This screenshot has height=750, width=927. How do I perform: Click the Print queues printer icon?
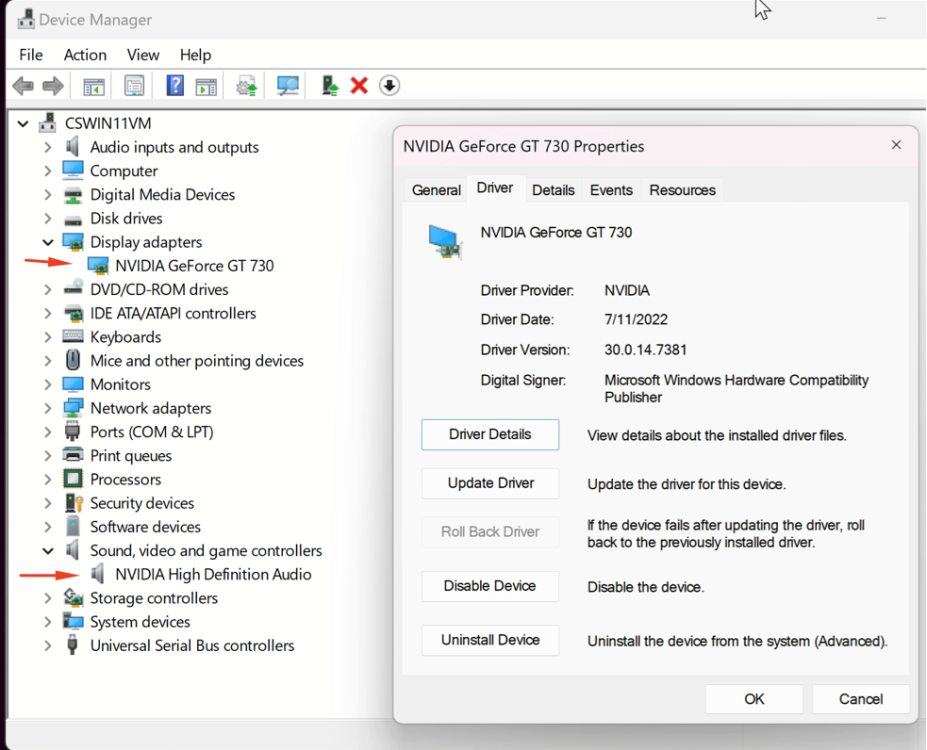73,455
